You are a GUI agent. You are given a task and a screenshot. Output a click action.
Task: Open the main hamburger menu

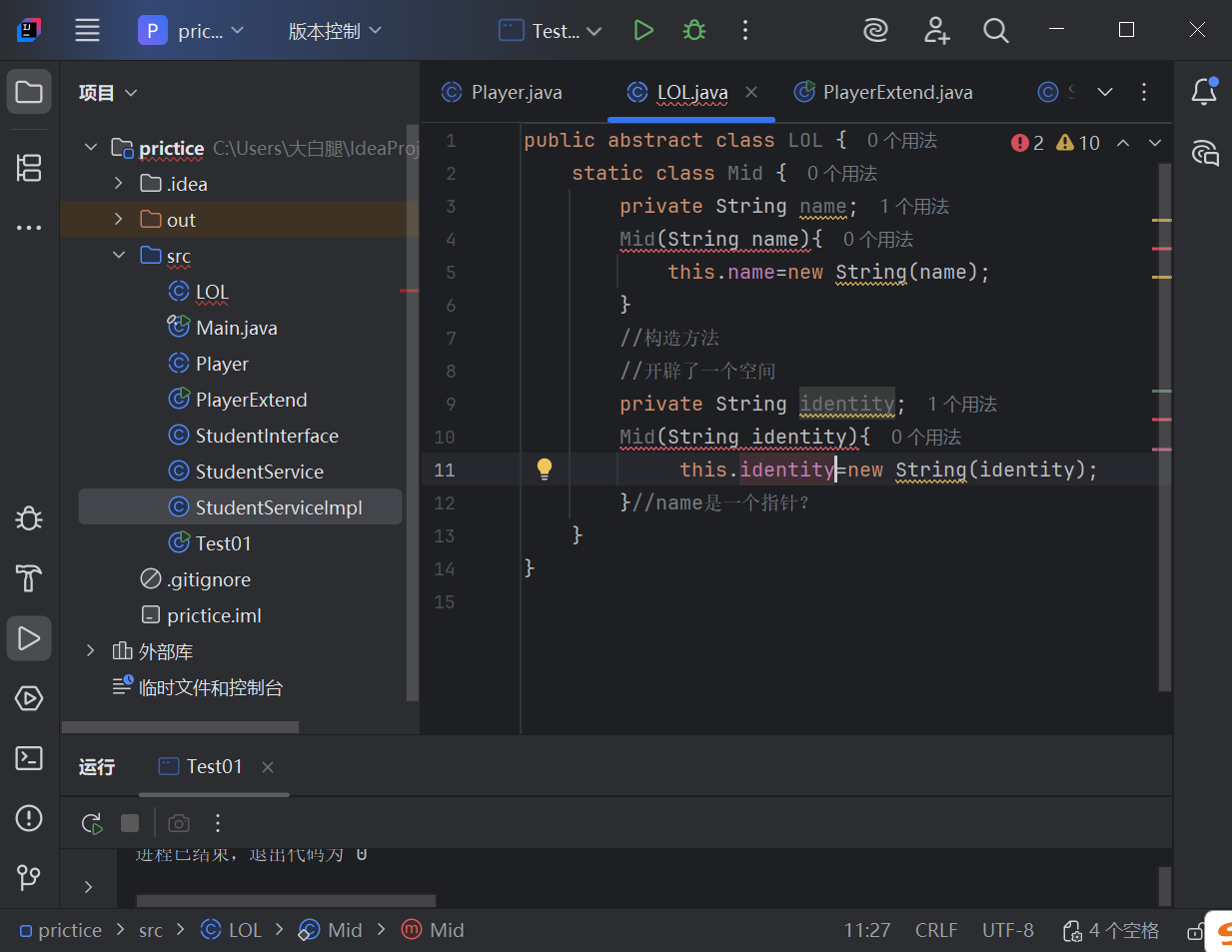tap(87, 30)
